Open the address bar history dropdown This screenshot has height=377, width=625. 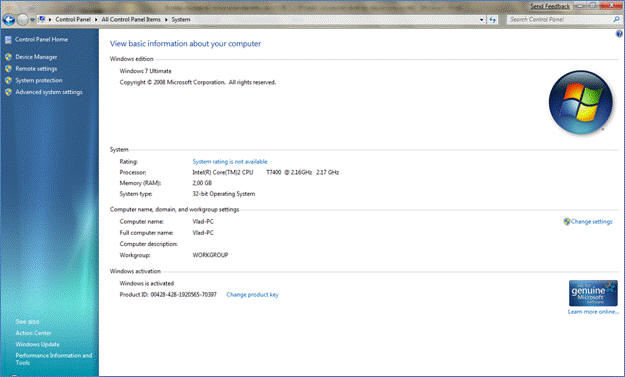[x=482, y=20]
